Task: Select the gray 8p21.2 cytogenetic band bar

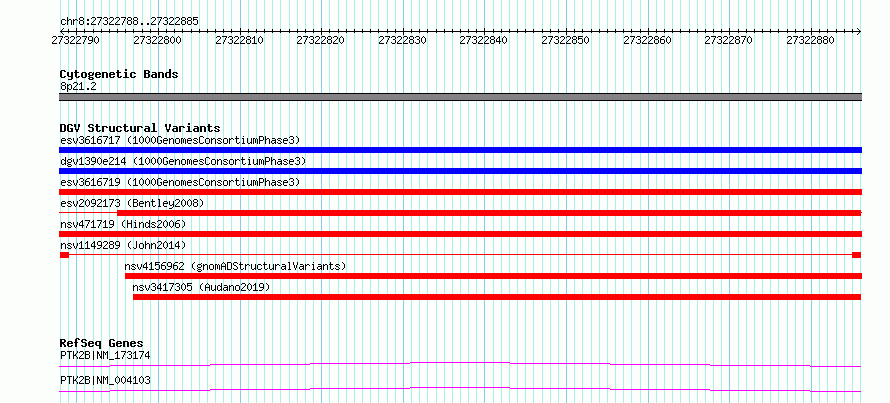Action: pos(460,97)
